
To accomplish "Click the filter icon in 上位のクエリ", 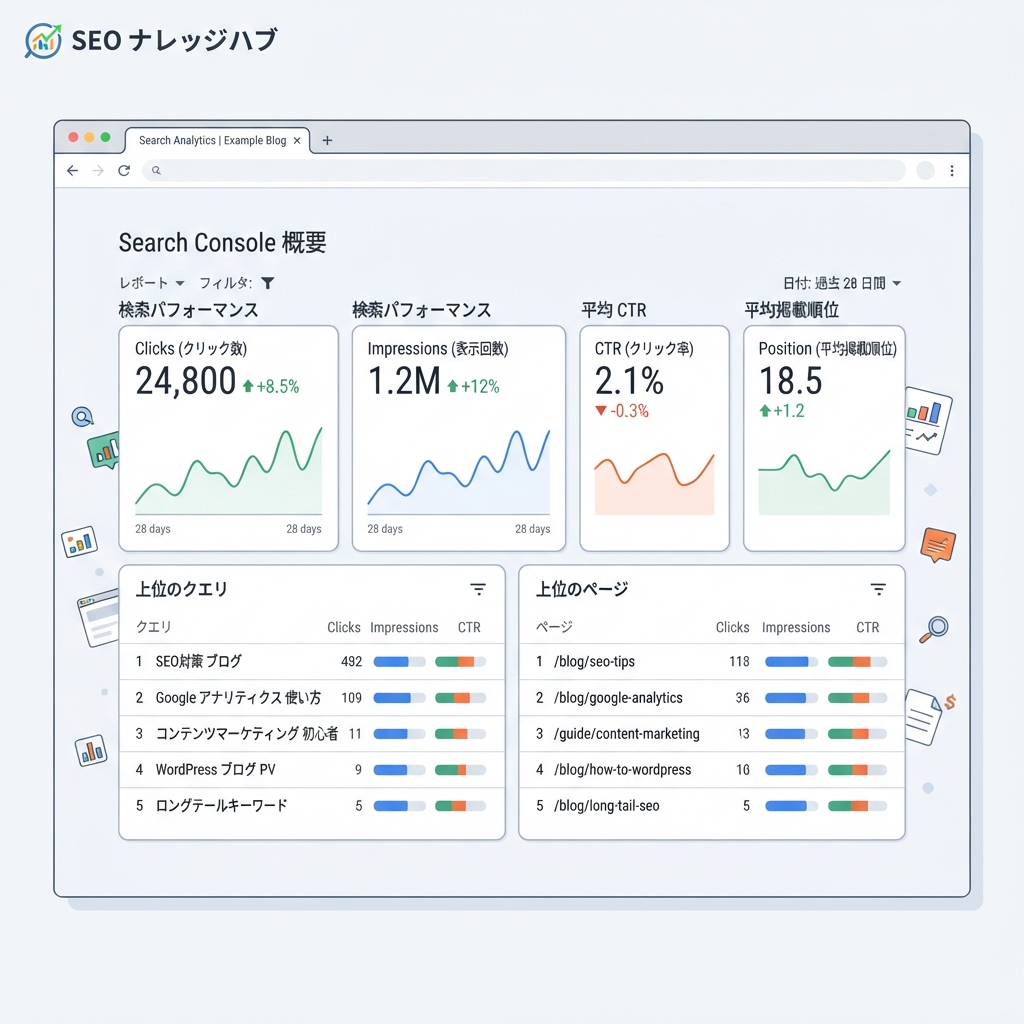I will click(478, 590).
